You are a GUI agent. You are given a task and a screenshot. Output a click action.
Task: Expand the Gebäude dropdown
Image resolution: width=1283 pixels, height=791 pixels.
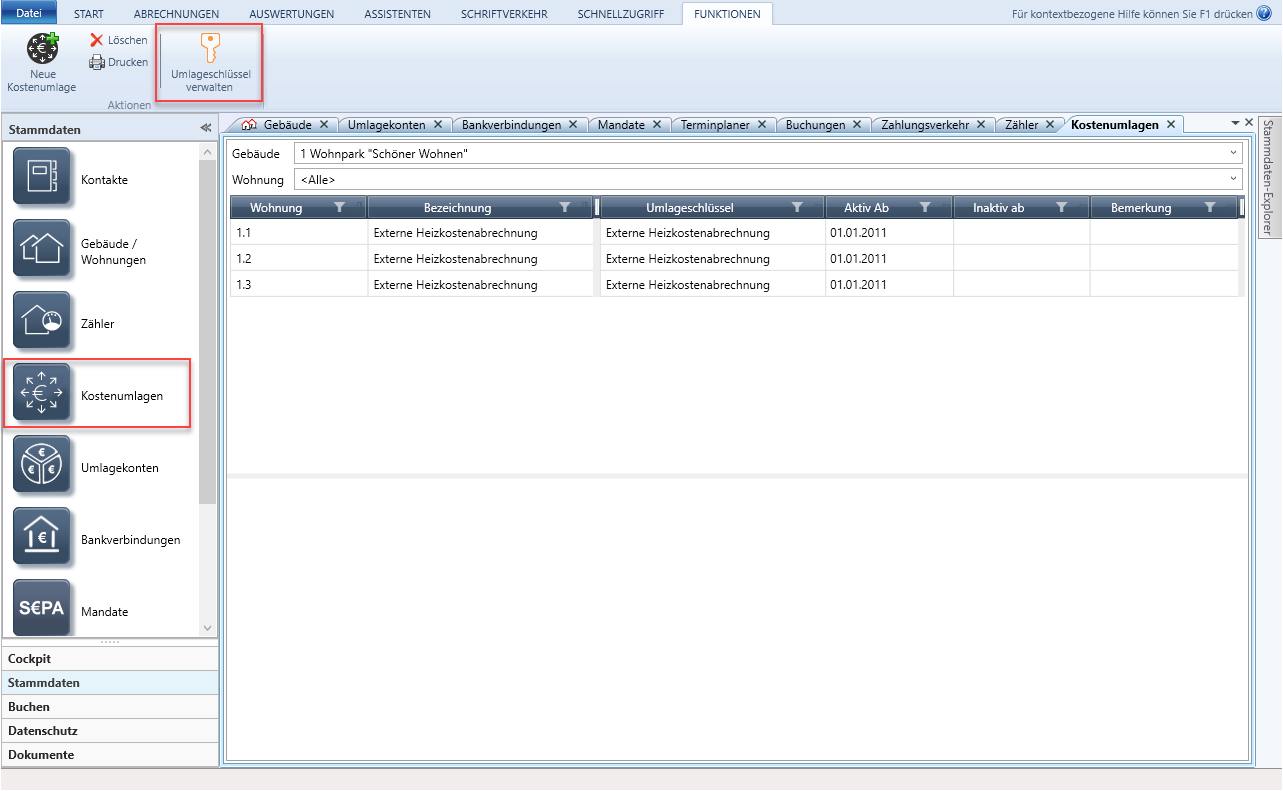pyautogui.click(x=1233, y=154)
